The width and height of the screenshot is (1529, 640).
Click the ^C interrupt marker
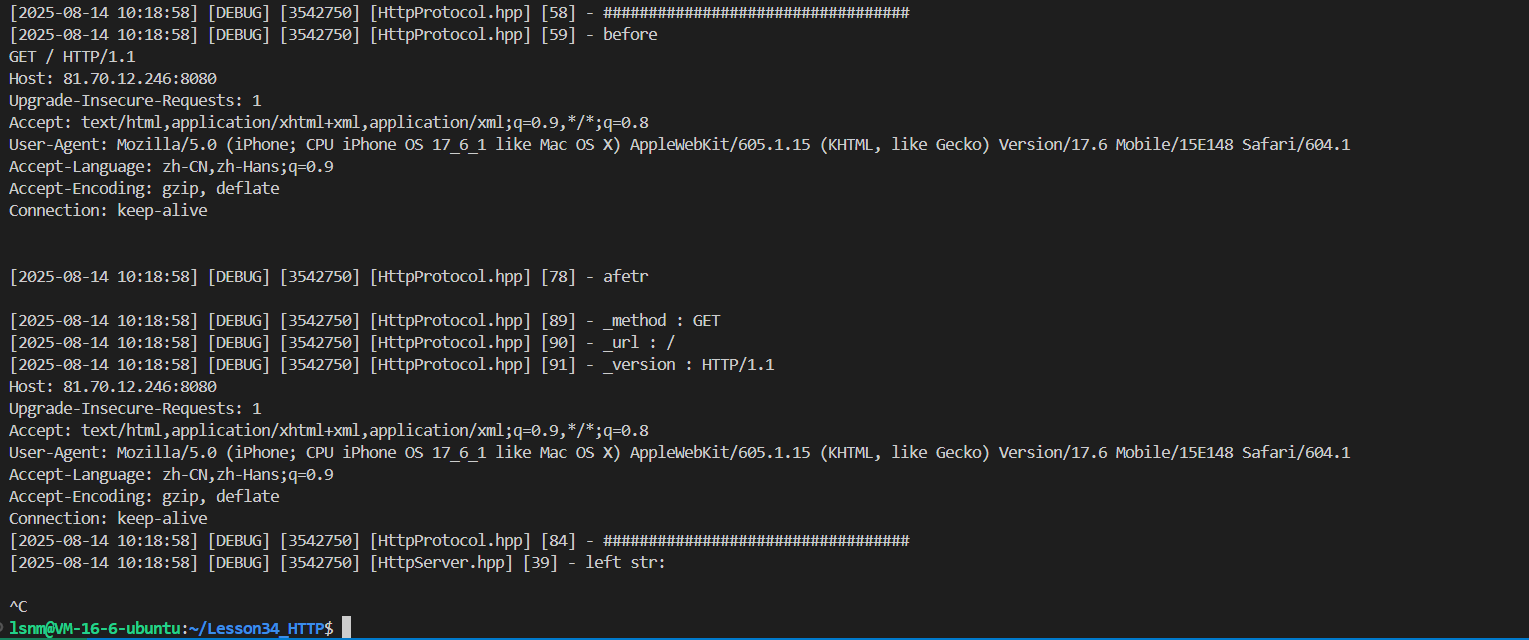[18, 606]
